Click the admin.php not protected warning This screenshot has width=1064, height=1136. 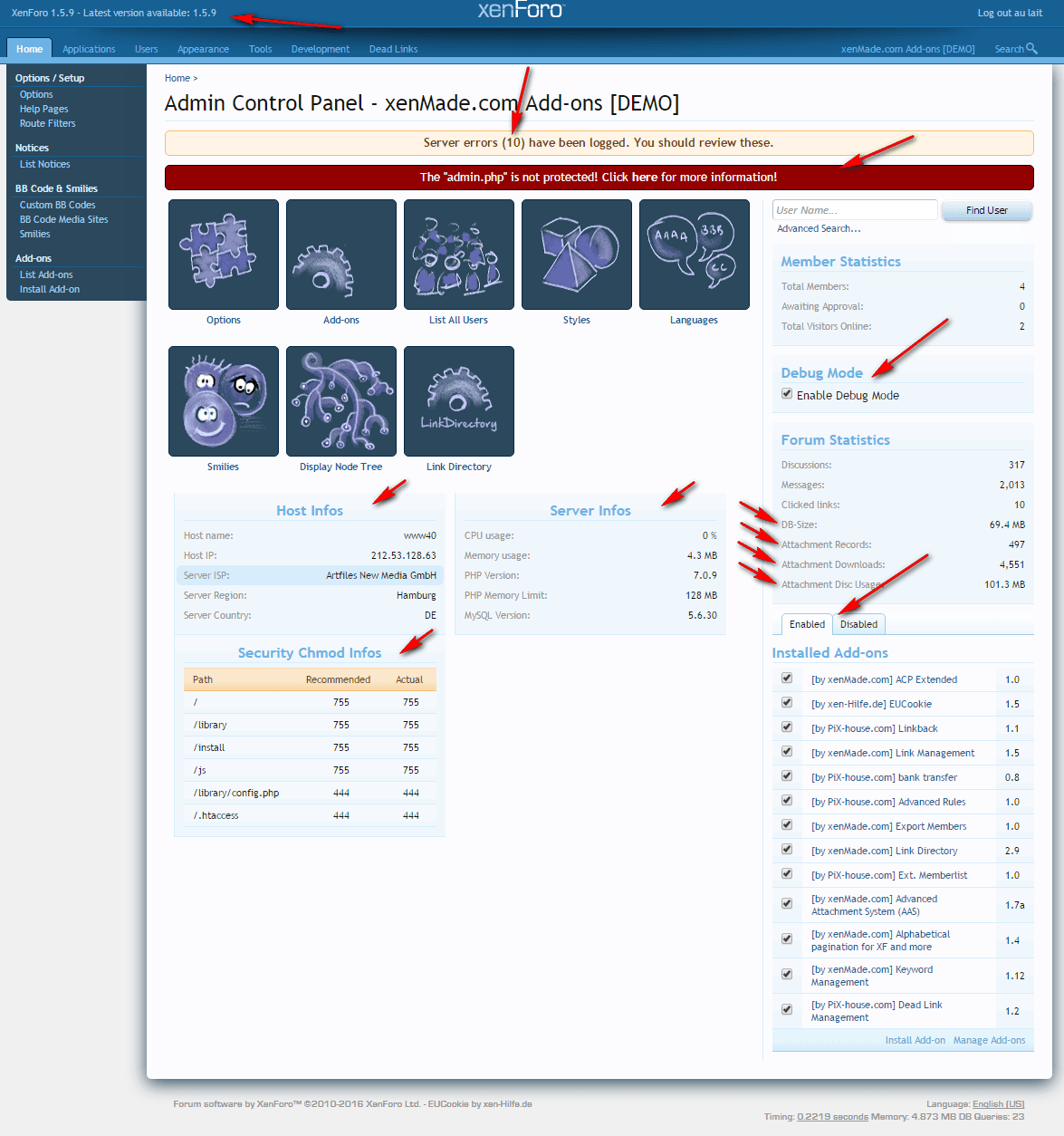click(599, 178)
